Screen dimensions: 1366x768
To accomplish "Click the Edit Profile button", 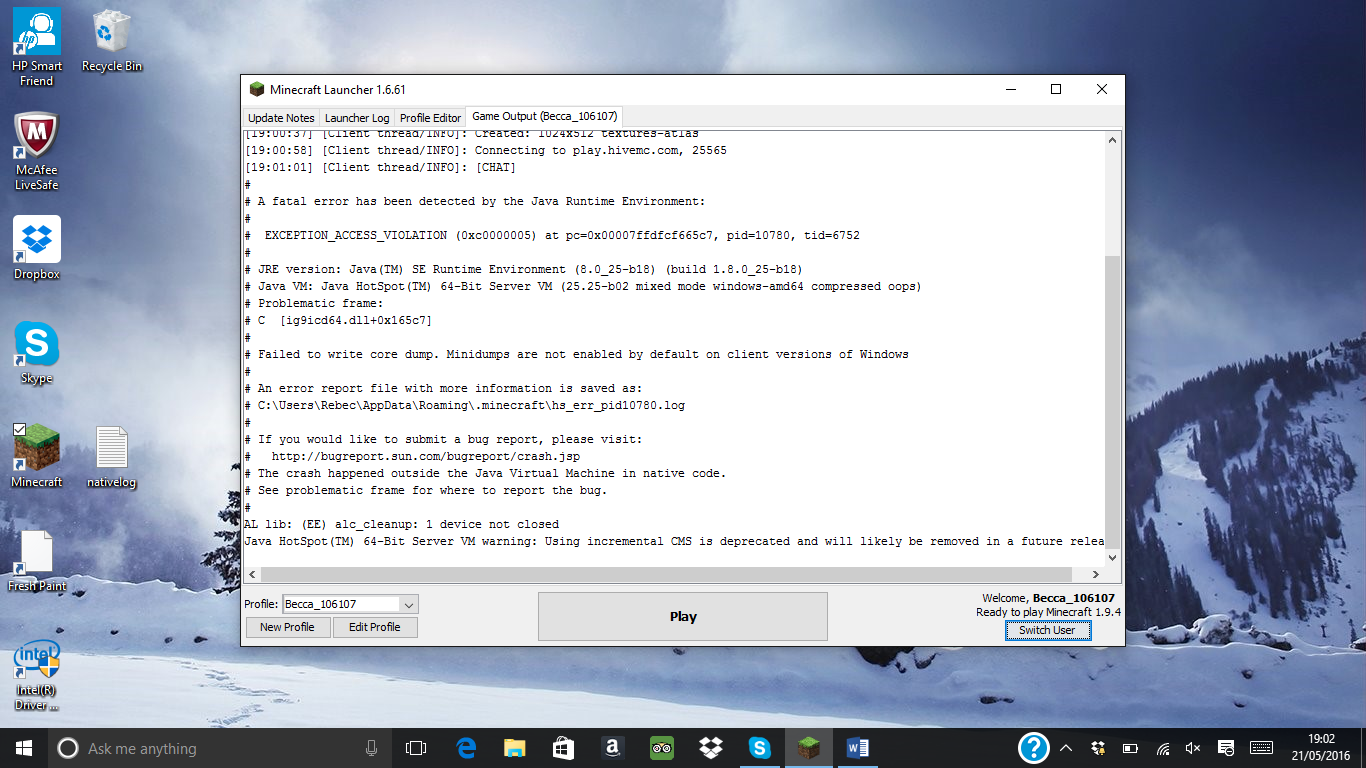I will coord(374,627).
